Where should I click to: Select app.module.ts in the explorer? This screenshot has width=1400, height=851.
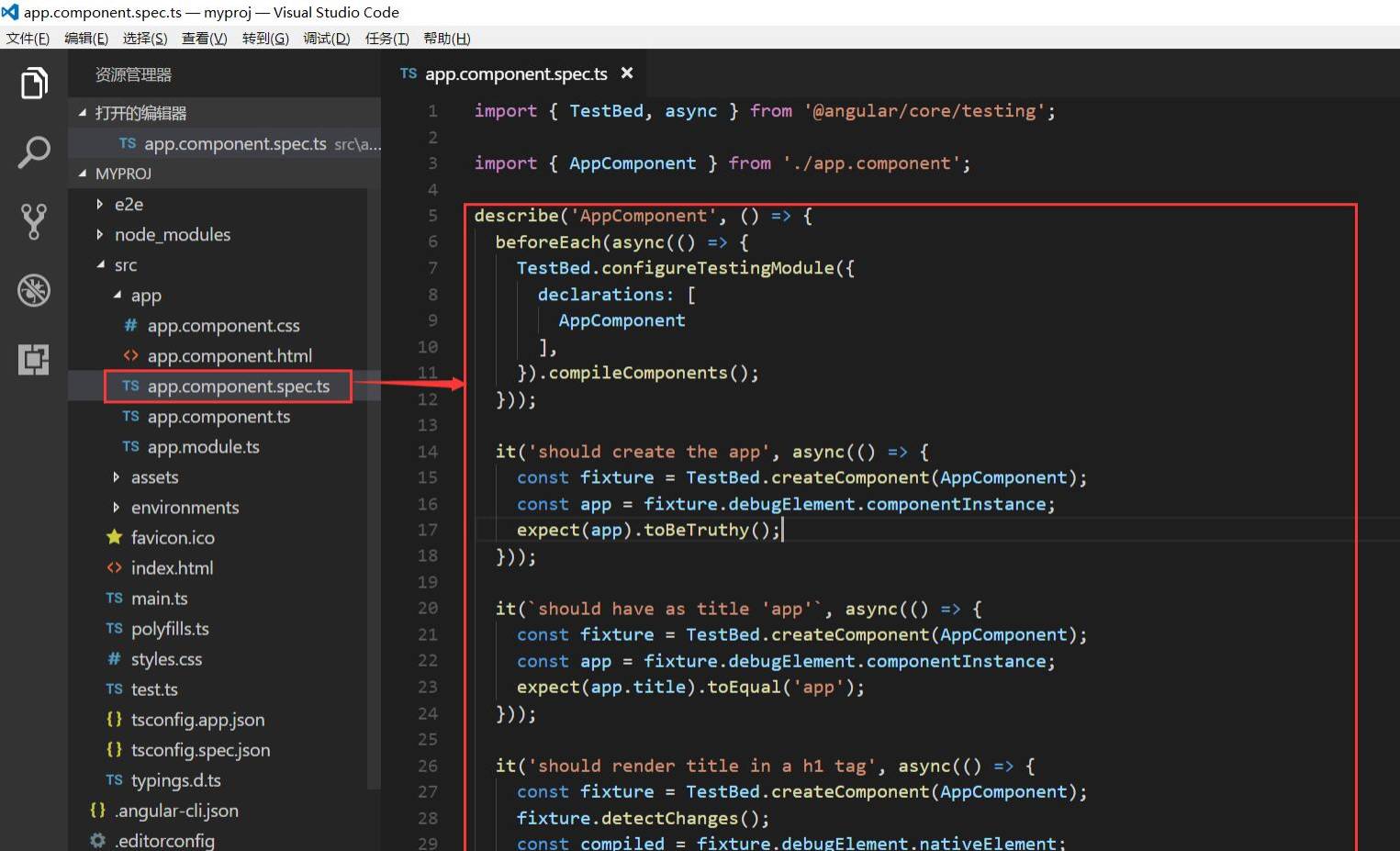click(203, 446)
